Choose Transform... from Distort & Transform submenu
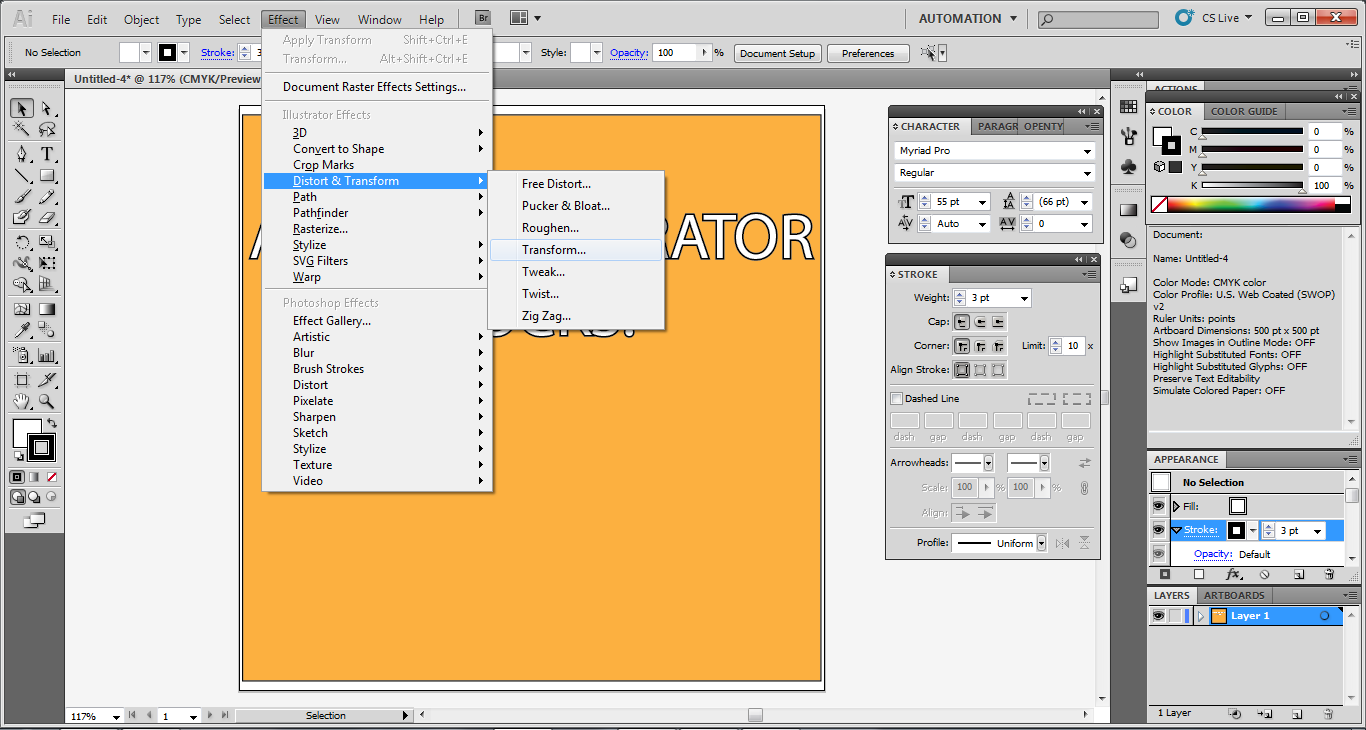The width and height of the screenshot is (1366, 730). click(576, 250)
